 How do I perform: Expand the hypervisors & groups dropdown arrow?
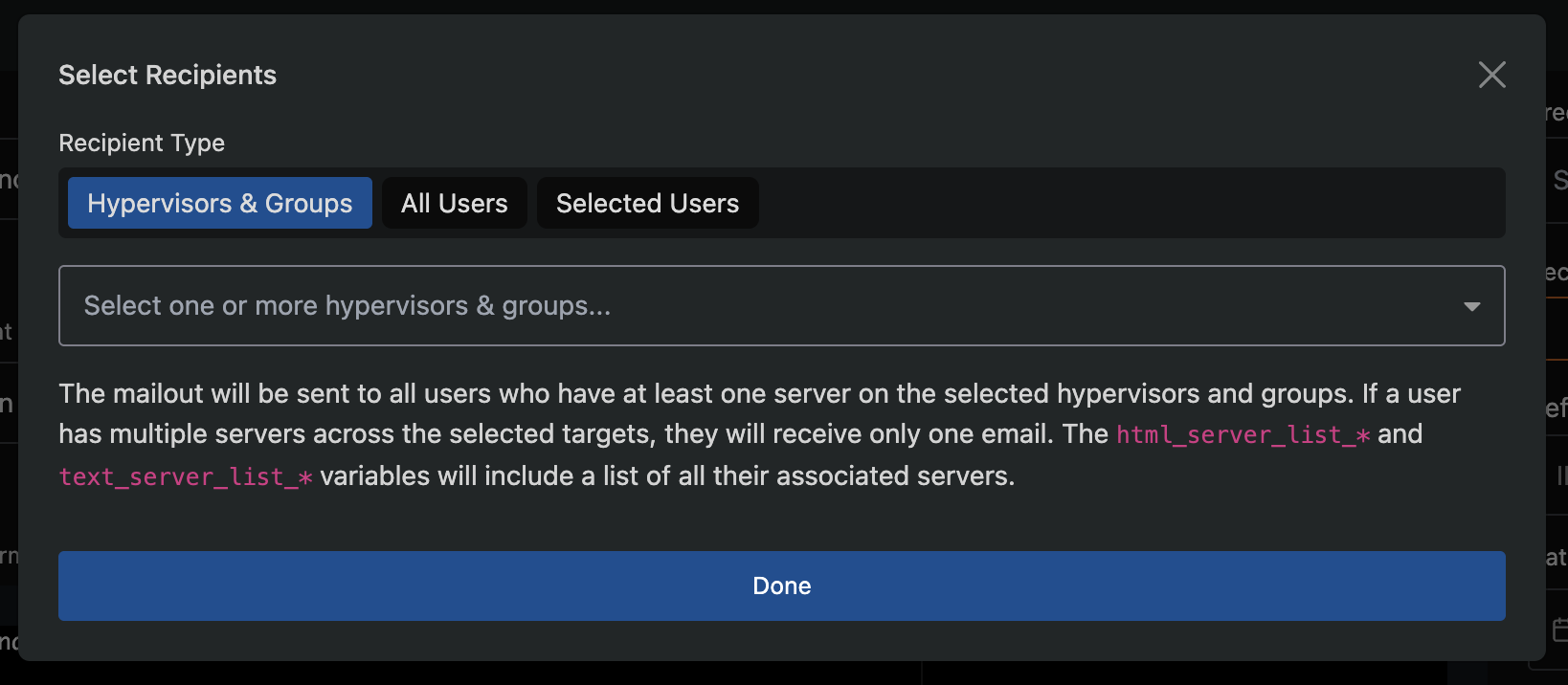pyautogui.click(x=1472, y=306)
